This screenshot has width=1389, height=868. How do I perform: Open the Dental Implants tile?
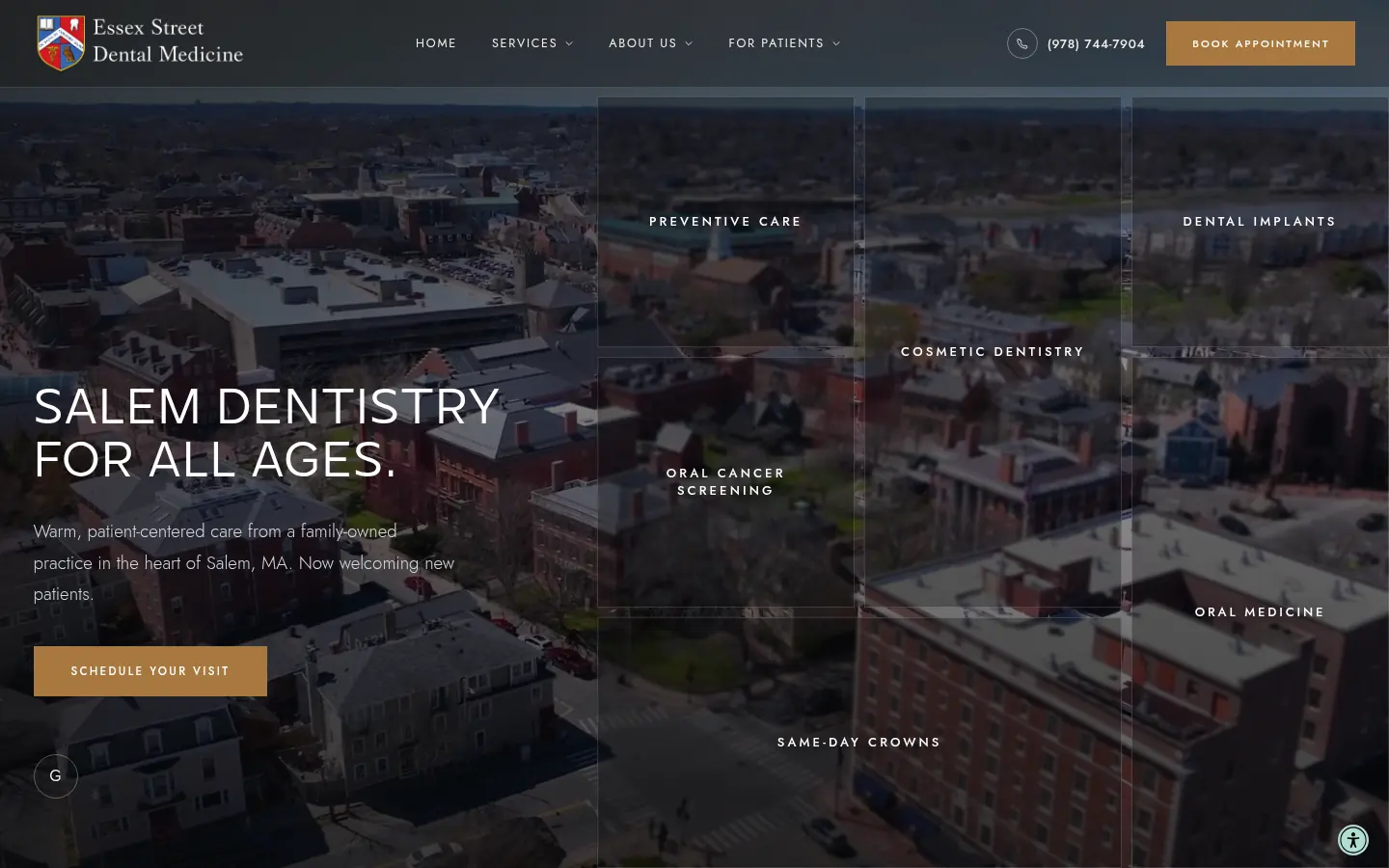tap(1260, 222)
